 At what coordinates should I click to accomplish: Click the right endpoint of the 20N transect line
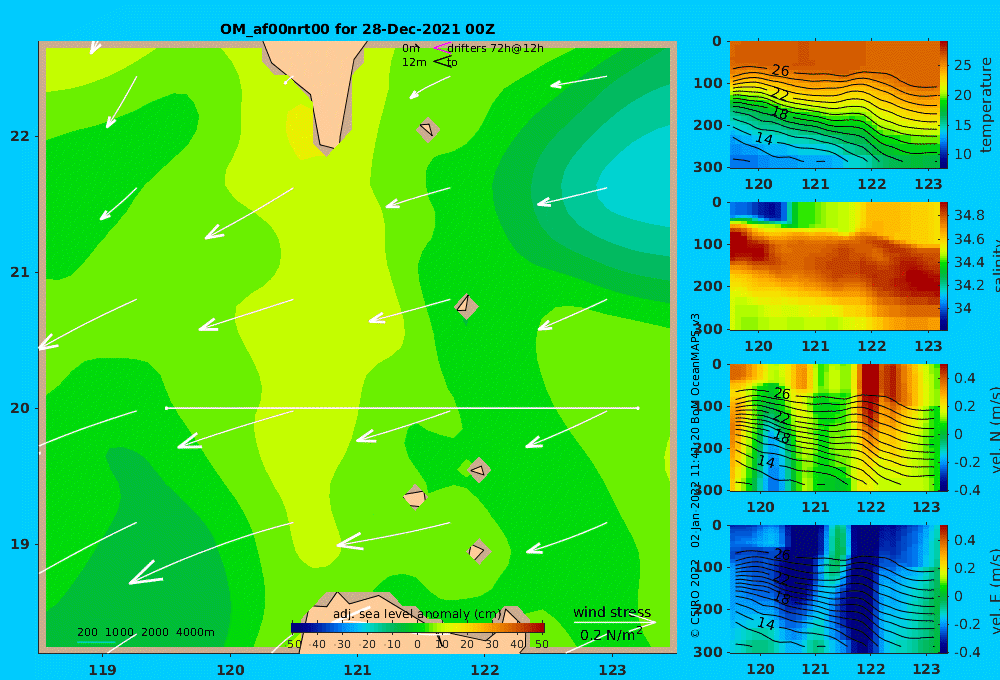point(638,408)
